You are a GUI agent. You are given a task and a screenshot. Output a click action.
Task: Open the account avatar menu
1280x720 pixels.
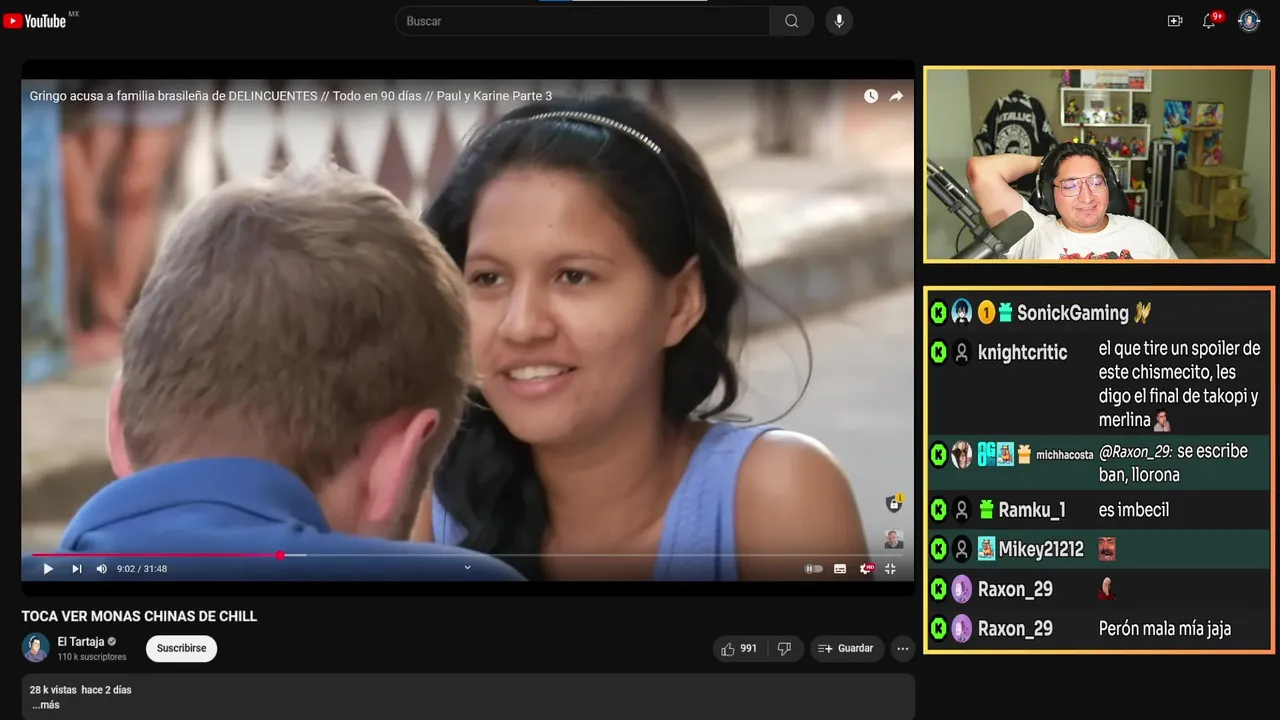click(1249, 21)
